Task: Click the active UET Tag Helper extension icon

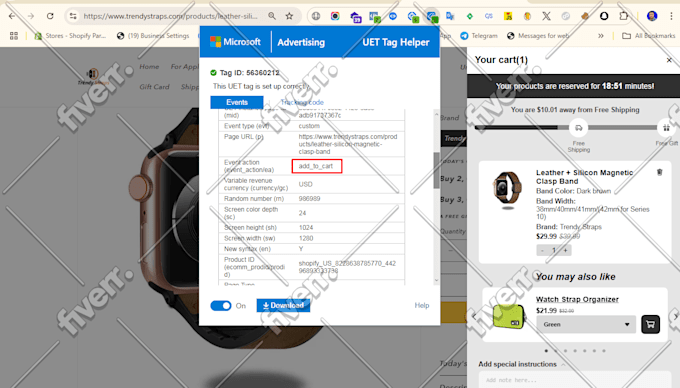Action: [x=432, y=16]
